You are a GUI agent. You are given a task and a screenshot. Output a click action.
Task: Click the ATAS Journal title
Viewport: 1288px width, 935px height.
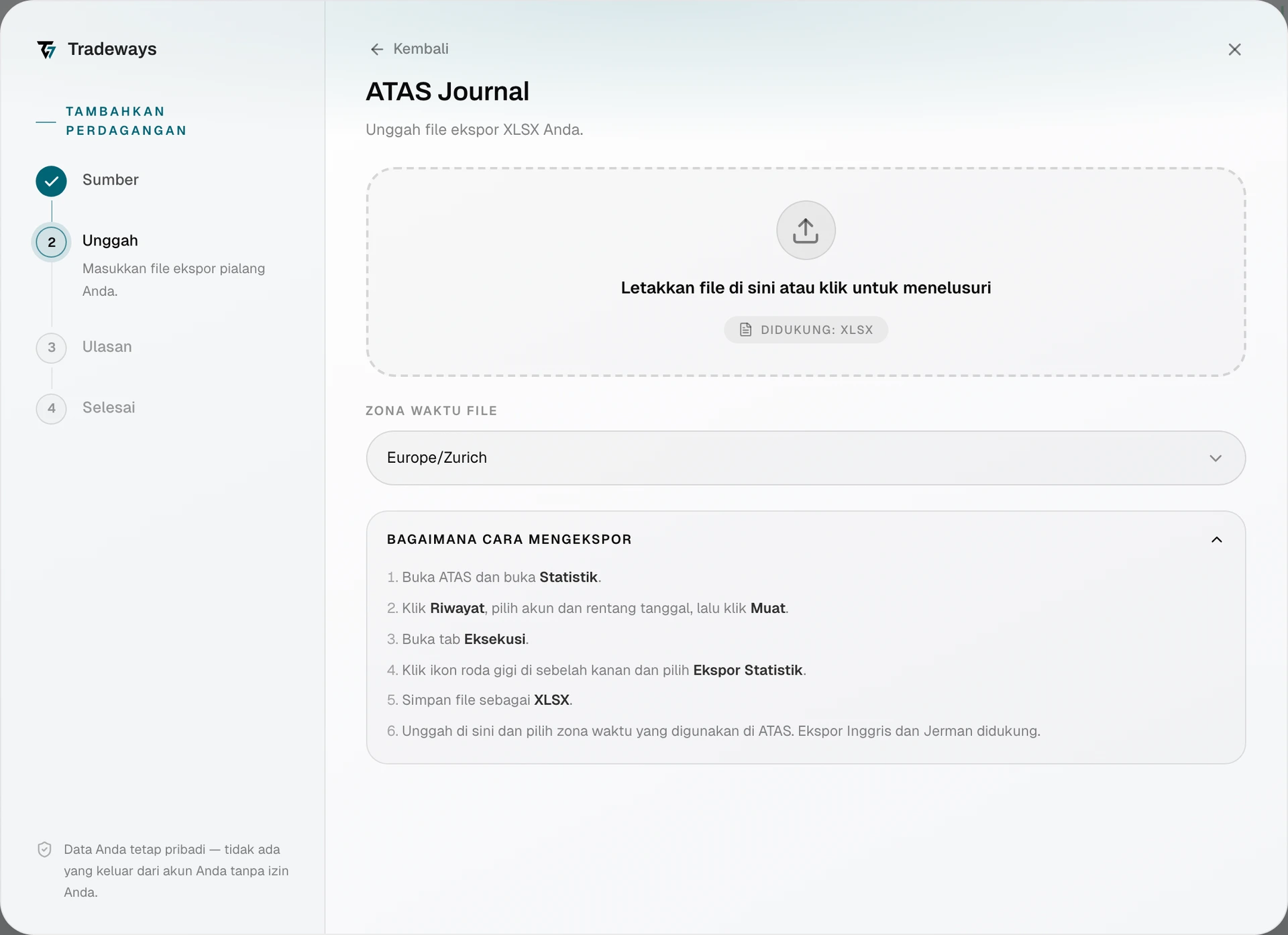click(x=447, y=92)
